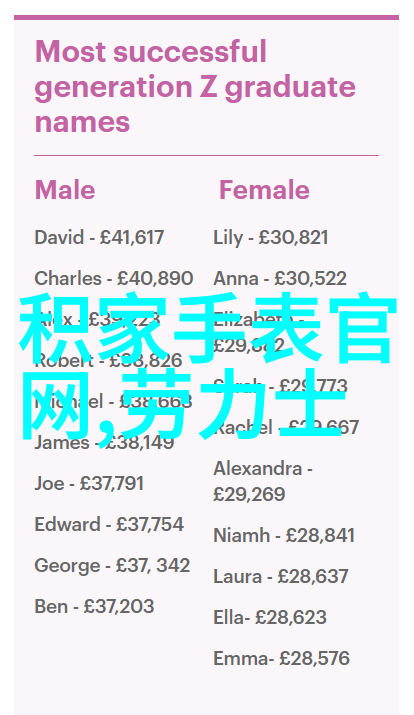
Task: Click the Ben - £37,203 entry
Action: click(x=94, y=606)
